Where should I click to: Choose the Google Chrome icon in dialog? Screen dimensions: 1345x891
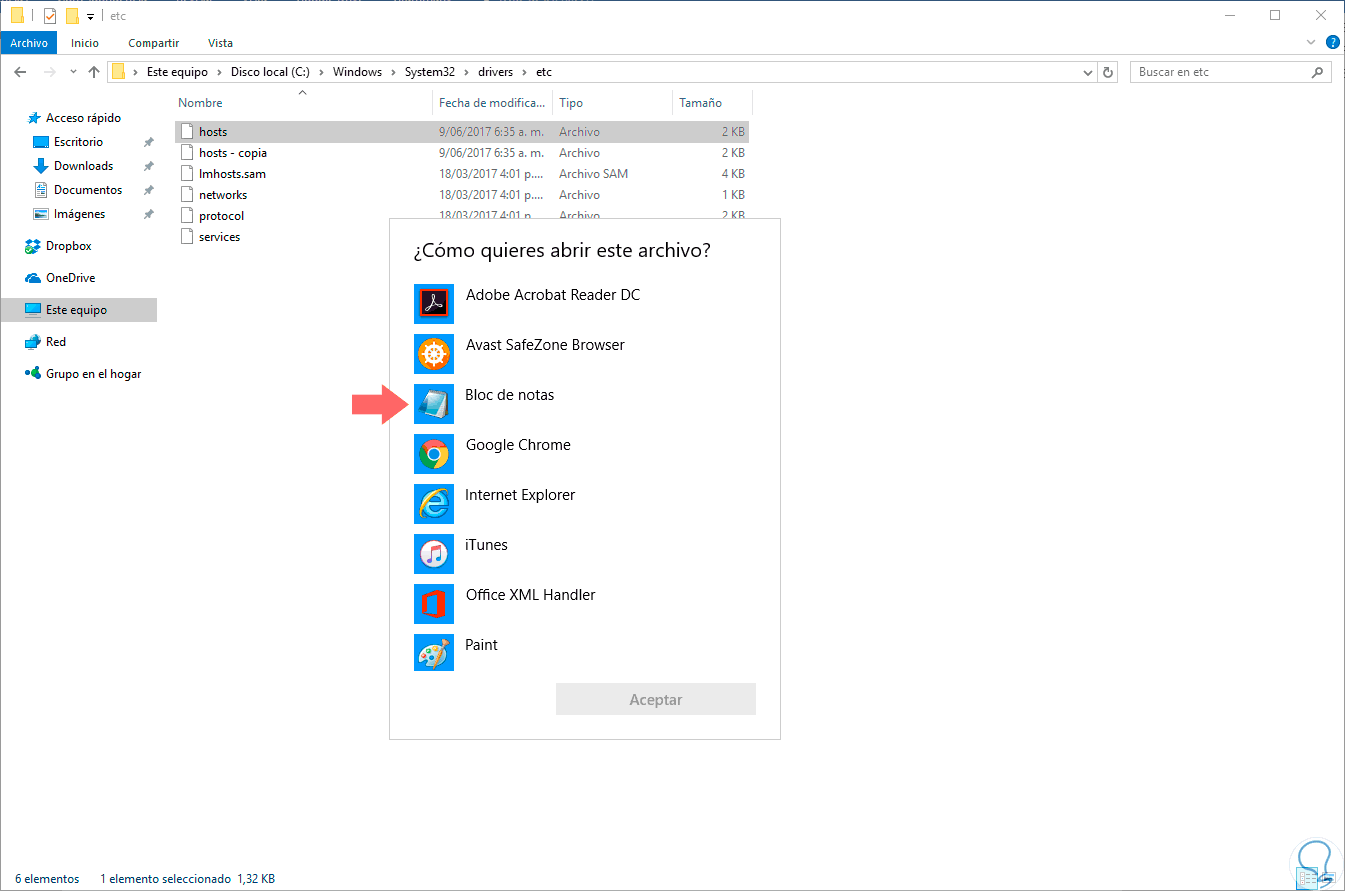[434, 454]
